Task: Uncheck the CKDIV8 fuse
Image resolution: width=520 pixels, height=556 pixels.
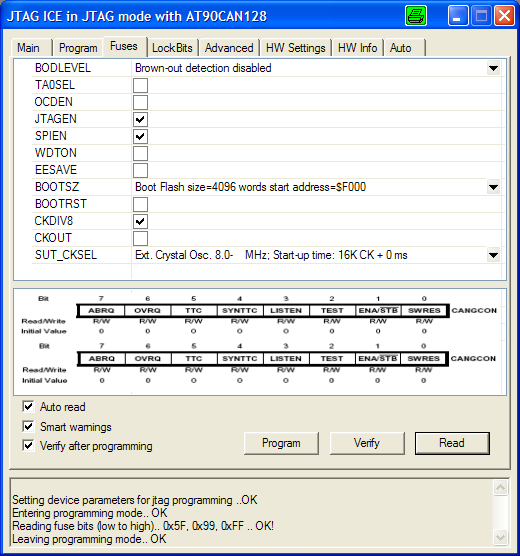Action: pos(140,222)
